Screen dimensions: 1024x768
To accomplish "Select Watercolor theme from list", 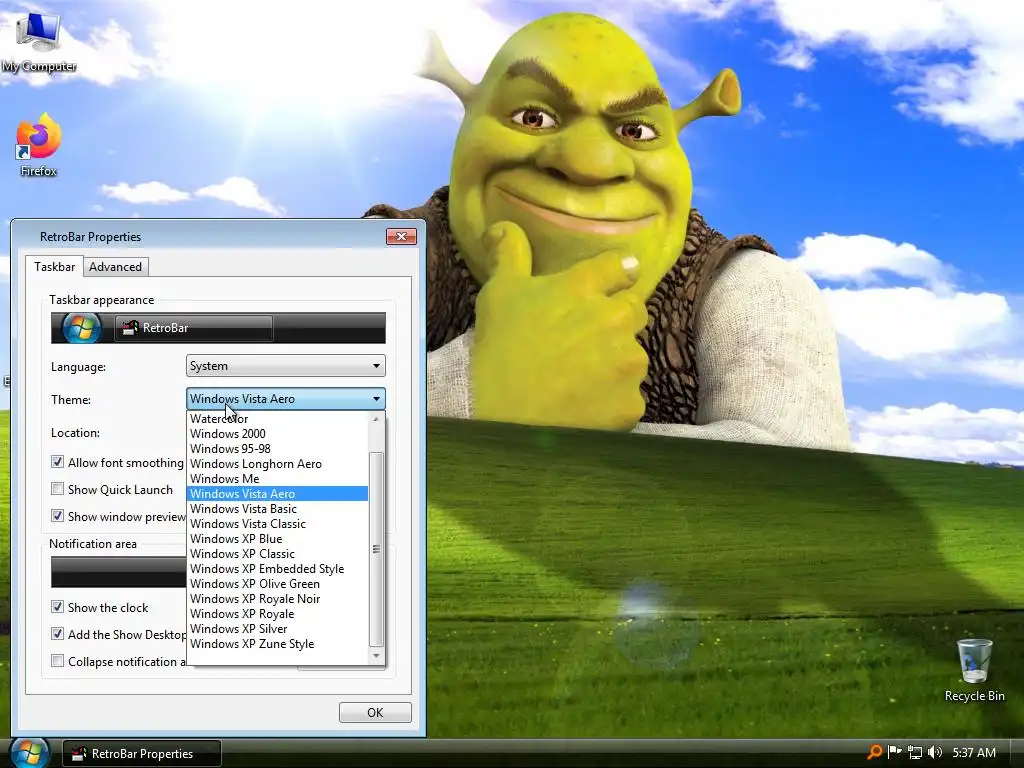I will 278,419.
